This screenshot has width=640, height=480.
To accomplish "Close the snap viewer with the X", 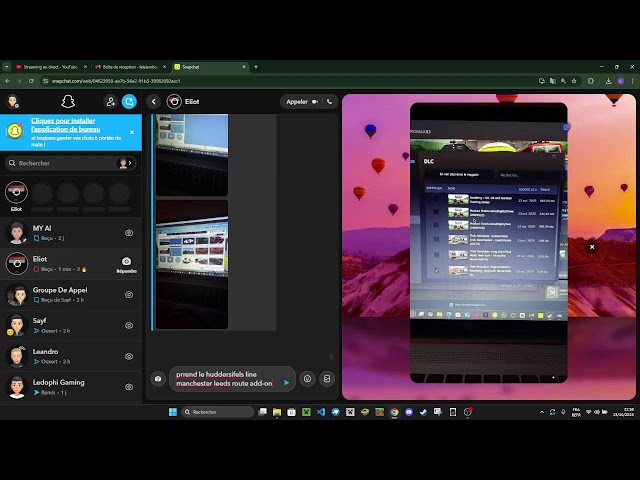I will (591, 247).
